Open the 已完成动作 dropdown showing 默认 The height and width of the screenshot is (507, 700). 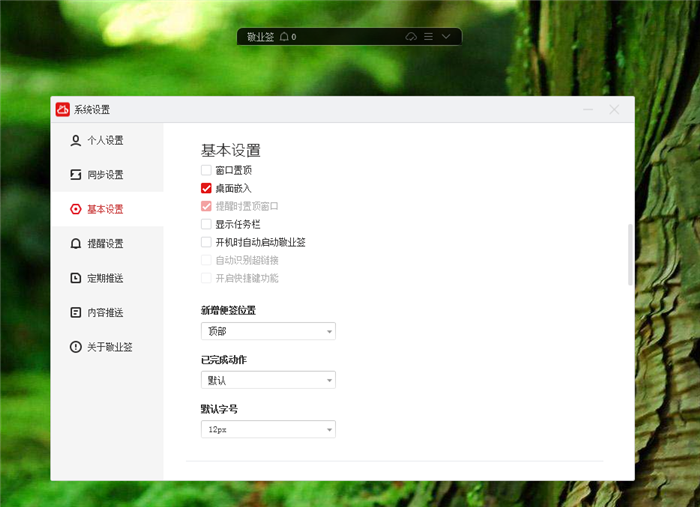click(x=268, y=380)
